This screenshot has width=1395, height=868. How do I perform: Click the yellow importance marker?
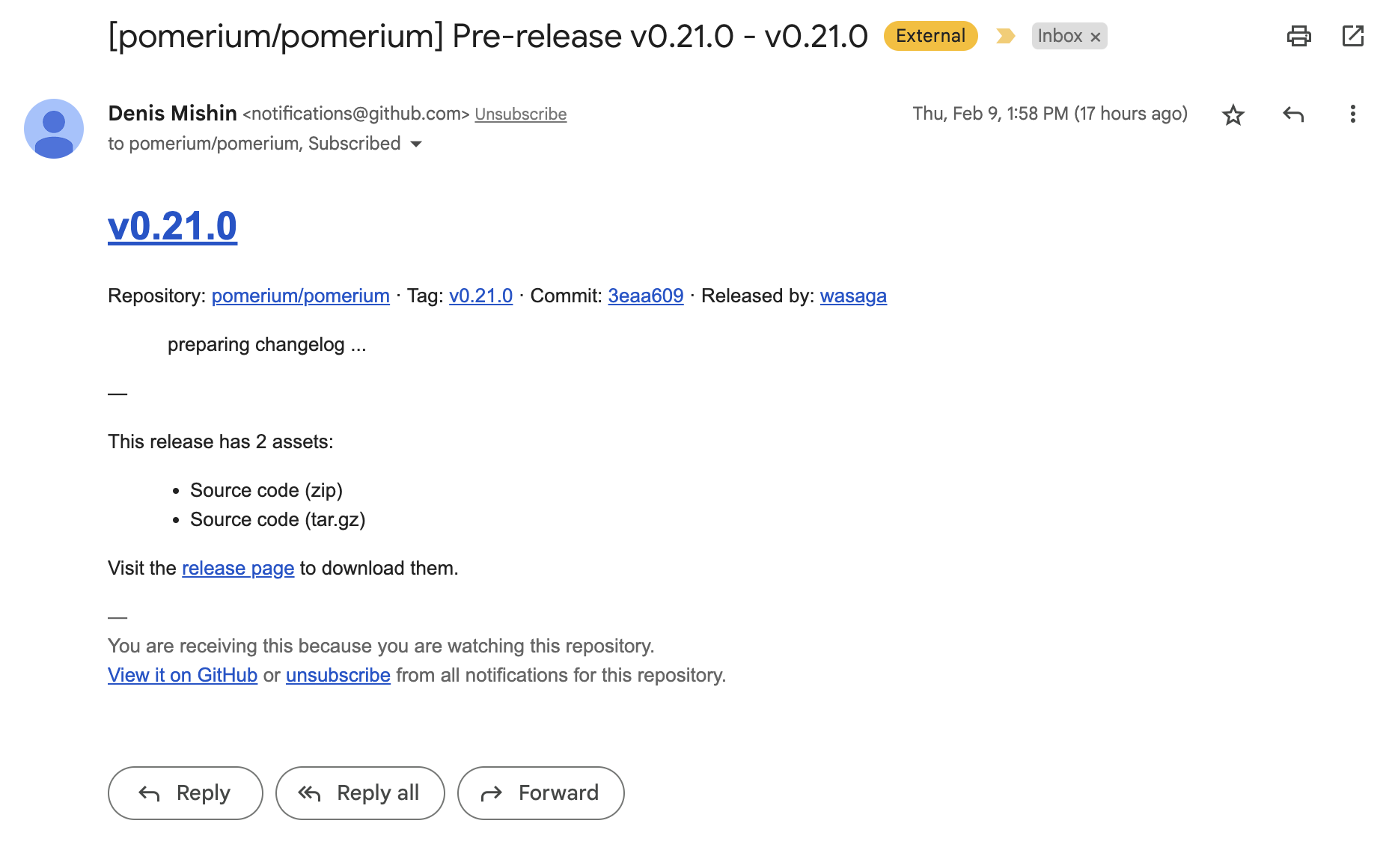pyautogui.click(x=1004, y=35)
